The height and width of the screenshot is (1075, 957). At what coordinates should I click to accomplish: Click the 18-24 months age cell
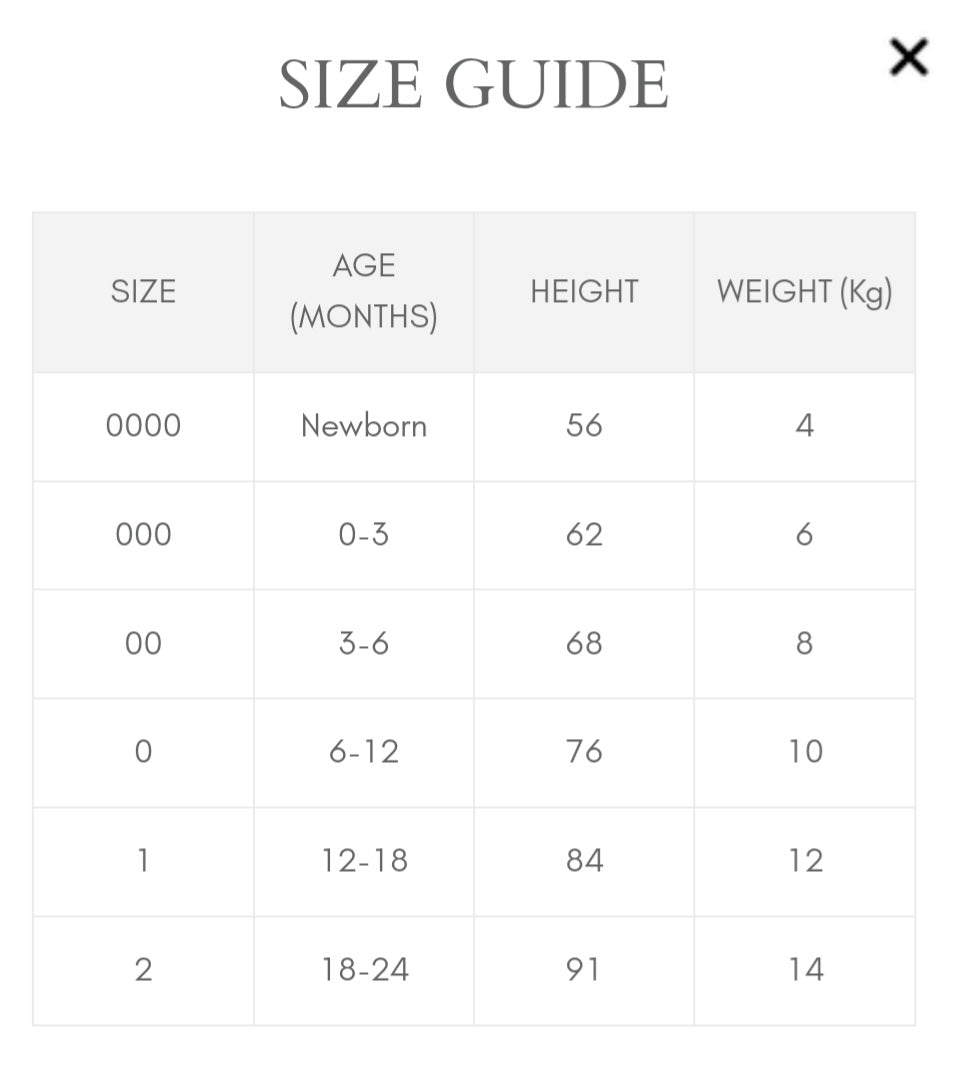pyautogui.click(x=364, y=970)
